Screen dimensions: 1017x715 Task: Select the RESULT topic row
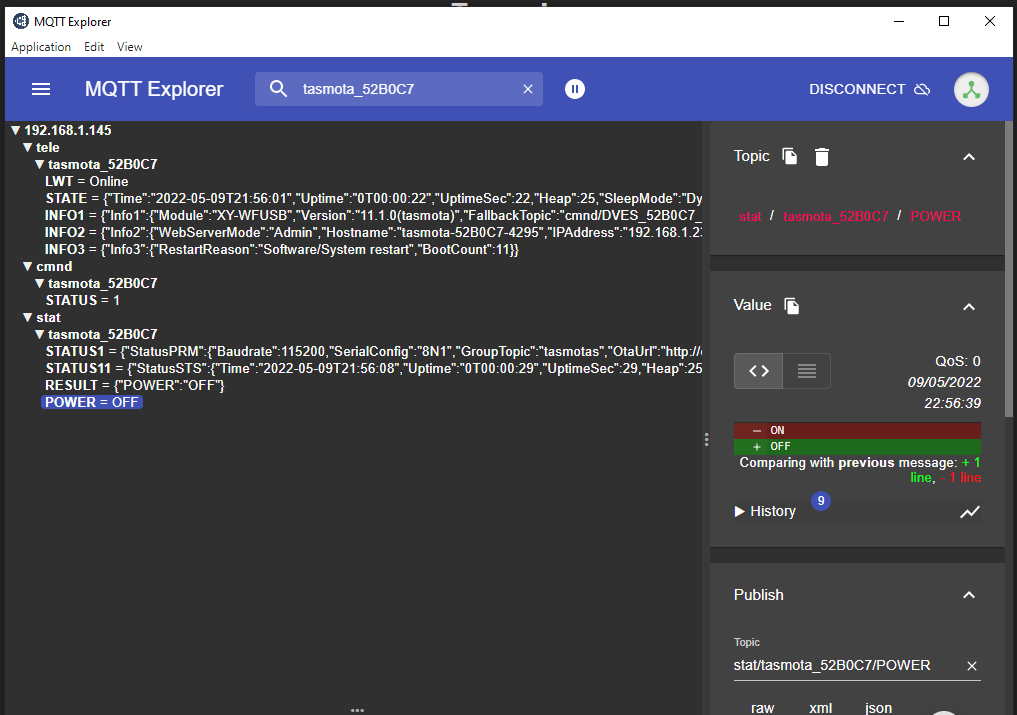click(134, 385)
